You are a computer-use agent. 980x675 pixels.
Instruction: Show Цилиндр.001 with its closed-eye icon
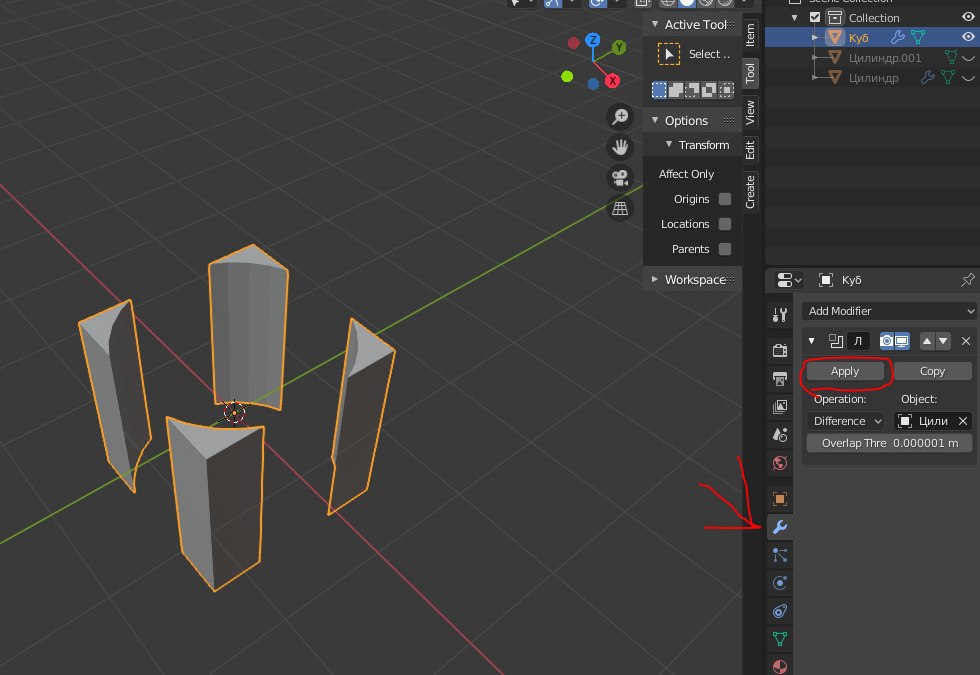968,58
